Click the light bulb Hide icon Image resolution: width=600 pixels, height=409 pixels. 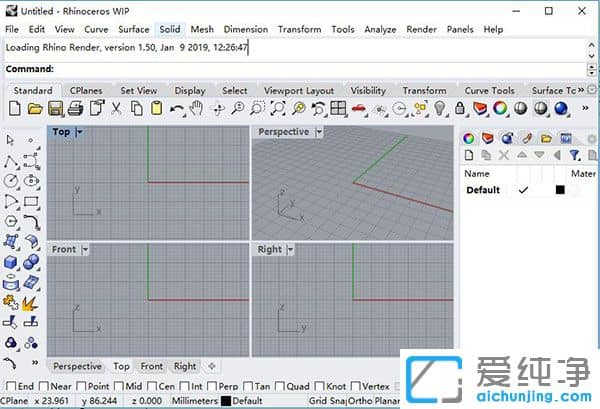[x=440, y=109]
